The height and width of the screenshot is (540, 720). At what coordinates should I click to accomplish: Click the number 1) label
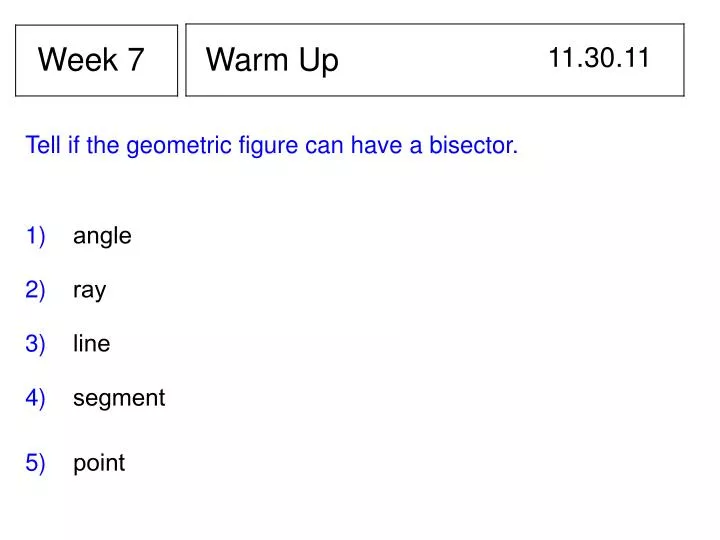tap(35, 236)
